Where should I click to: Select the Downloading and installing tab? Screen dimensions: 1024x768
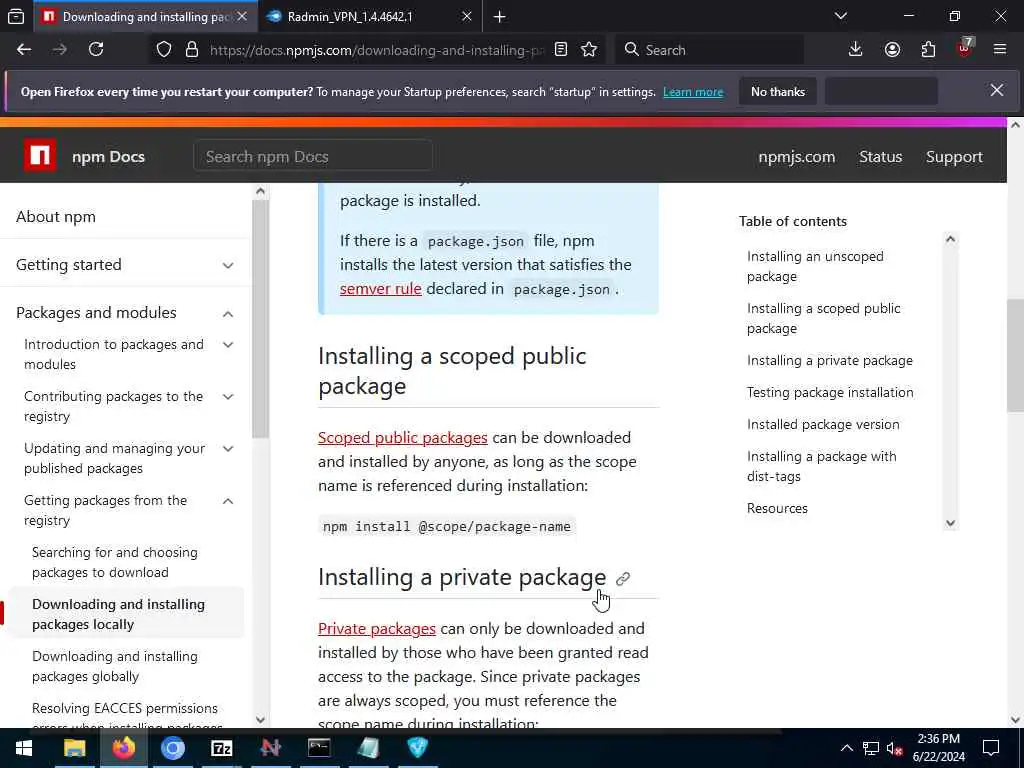pyautogui.click(x=143, y=17)
